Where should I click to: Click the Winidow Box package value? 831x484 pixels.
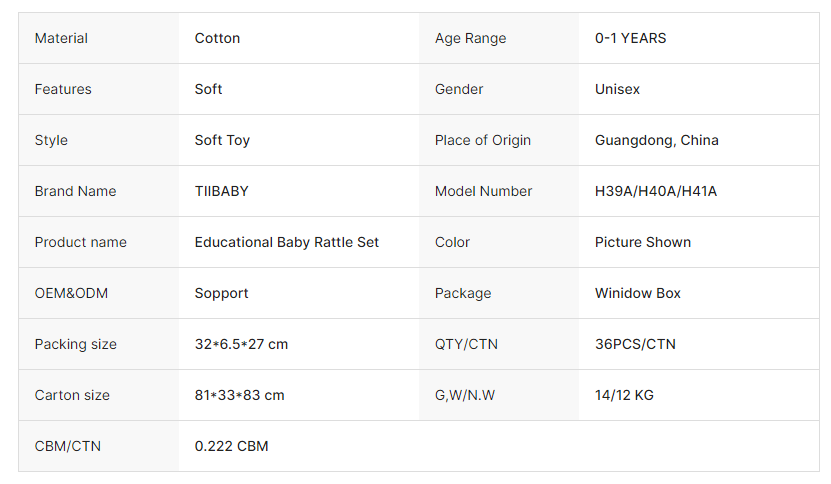click(637, 293)
